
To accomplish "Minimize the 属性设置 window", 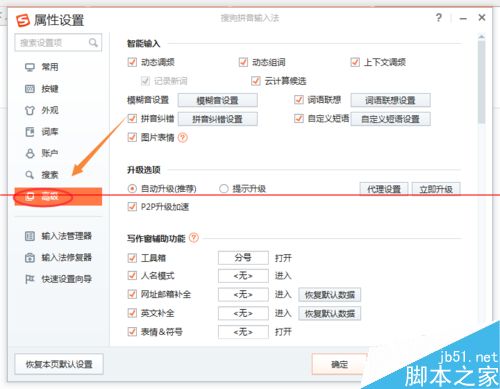I will (463, 18).
